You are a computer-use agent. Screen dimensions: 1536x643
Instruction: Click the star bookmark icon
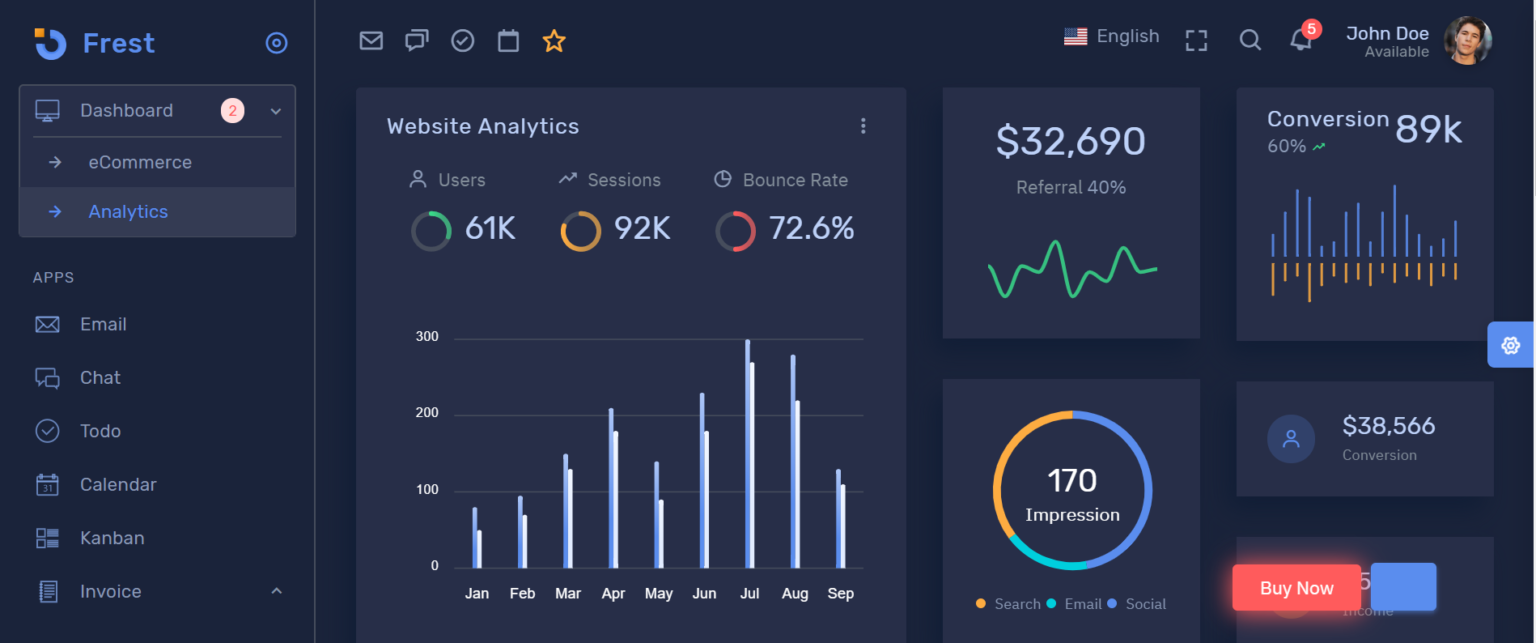click(554, 41)
